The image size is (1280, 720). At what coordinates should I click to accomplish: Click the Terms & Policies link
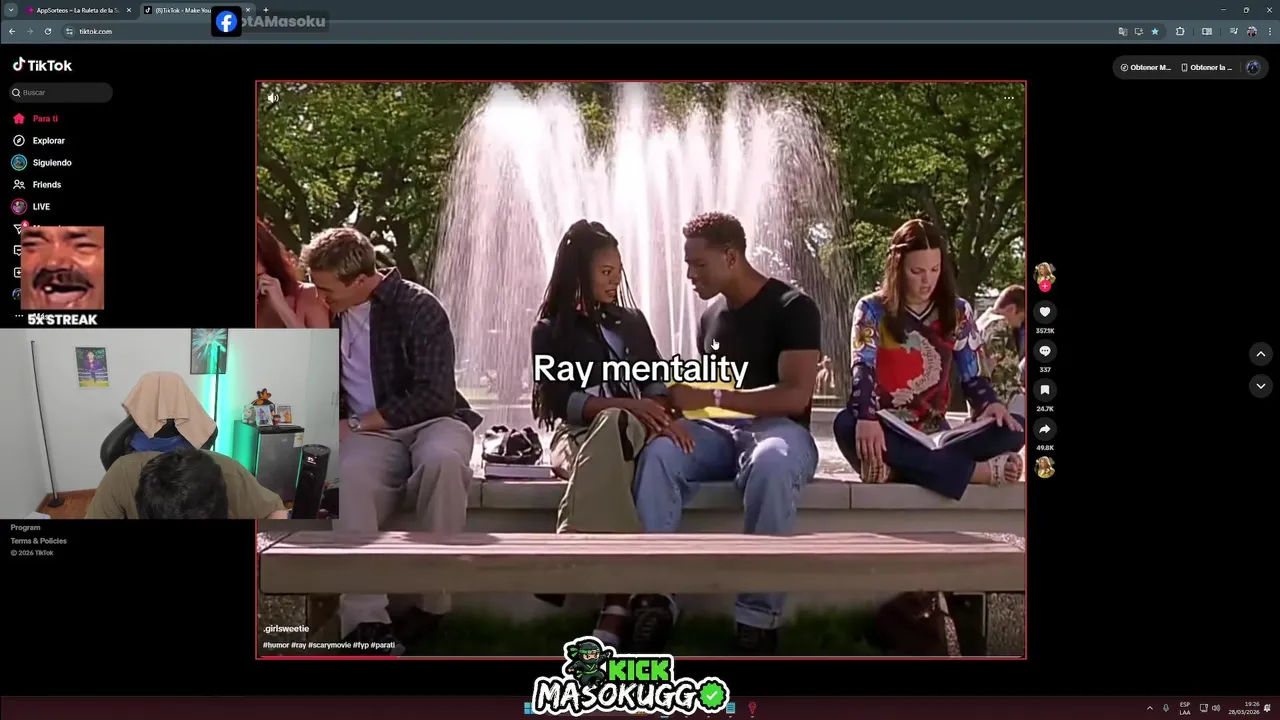click(x=38, y=541)
